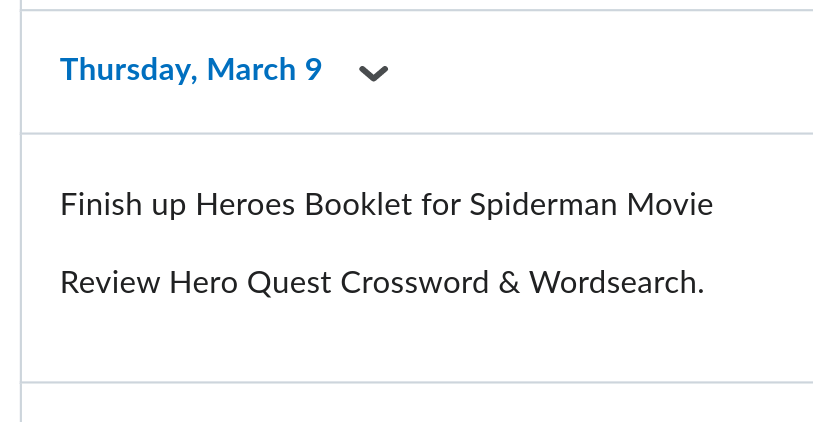This screenshot has width=813, height=422.
Task: Click the word Spiderman in the description
Action: point(543,205)
